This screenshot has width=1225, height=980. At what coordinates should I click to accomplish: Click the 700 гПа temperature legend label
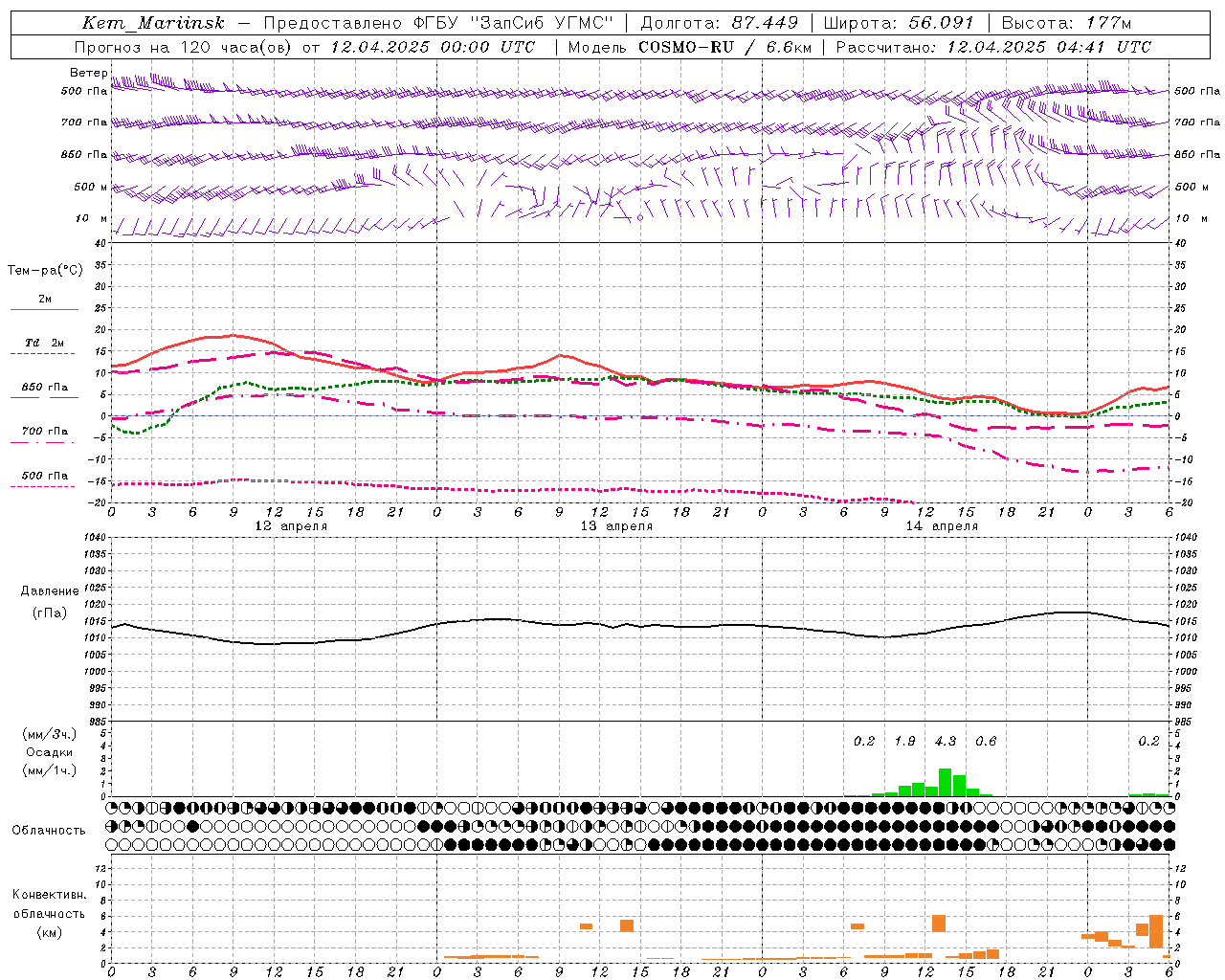45,432
